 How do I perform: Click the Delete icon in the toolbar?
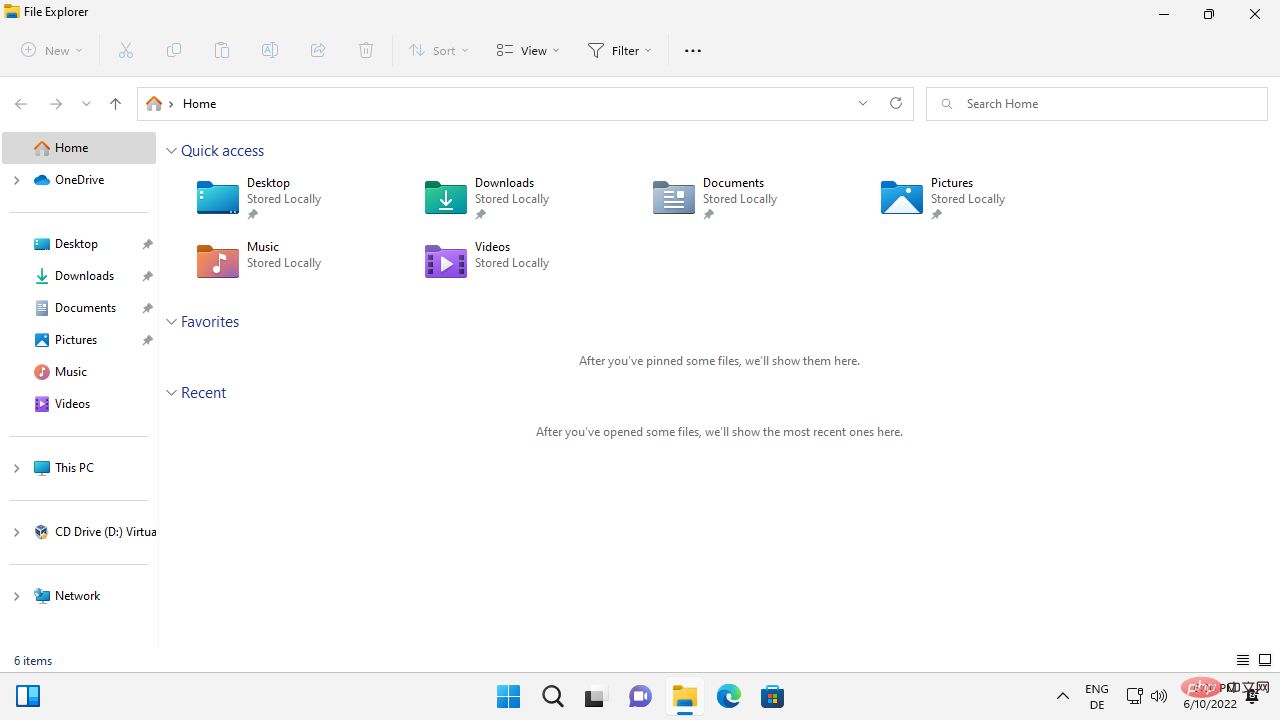[x=365, y=50]
